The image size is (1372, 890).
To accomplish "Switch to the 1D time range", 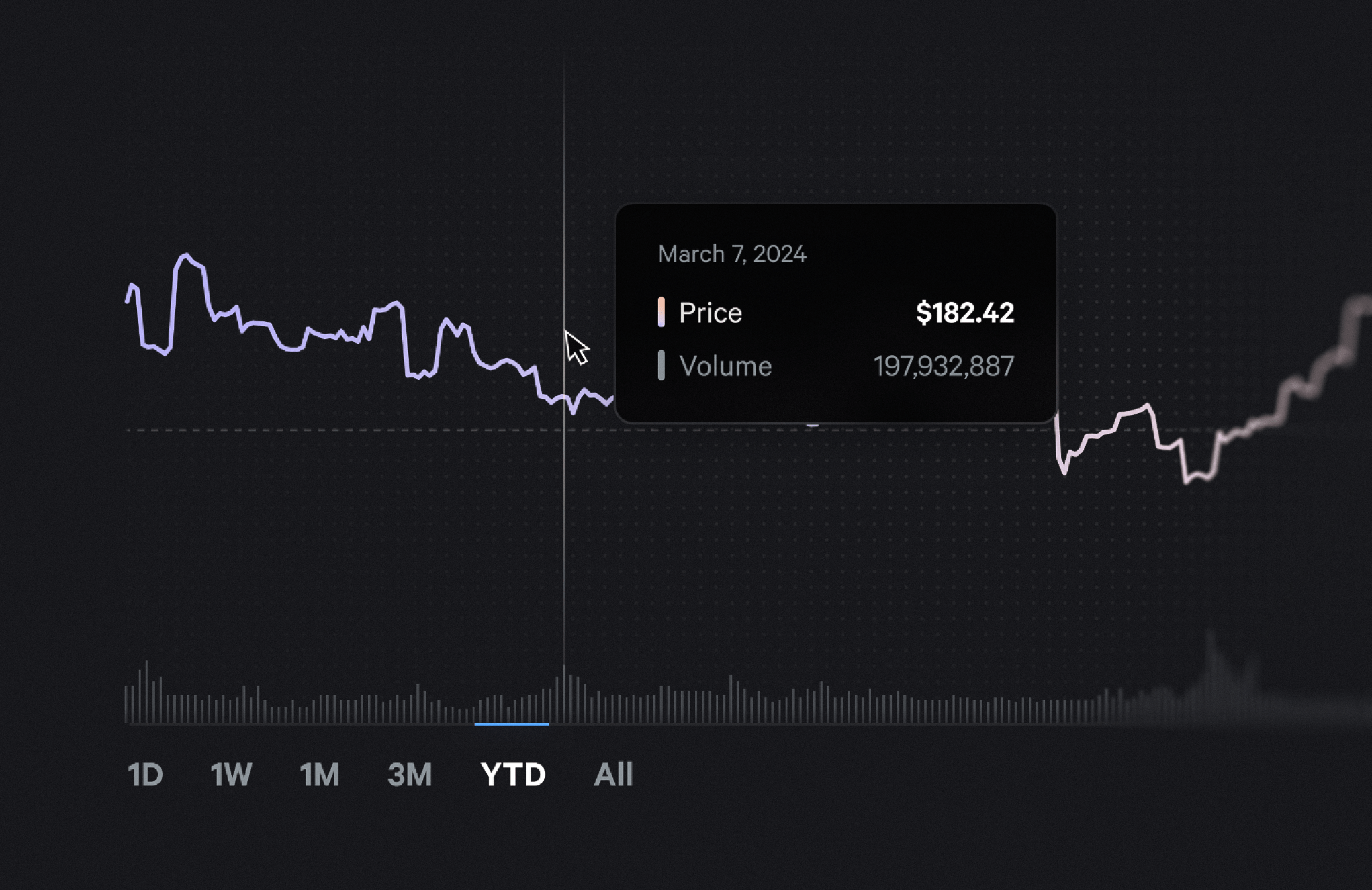I will (145, 775).
